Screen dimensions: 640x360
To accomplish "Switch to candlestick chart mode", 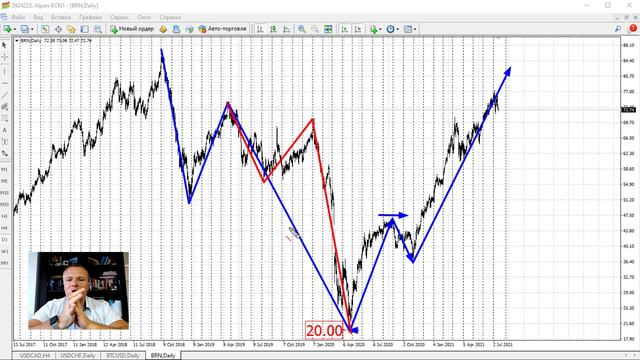I will pyautogui.click(x=273, y=29).
